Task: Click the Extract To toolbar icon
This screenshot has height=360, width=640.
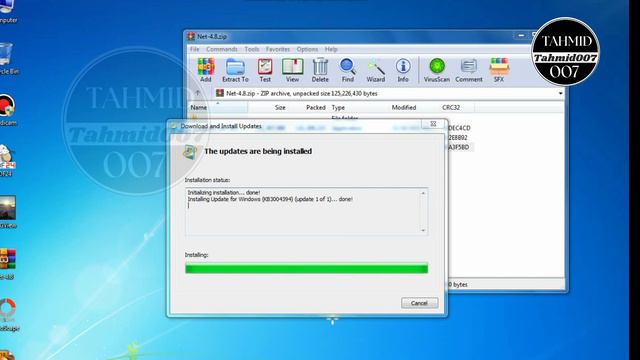Action: (x=235, y=70)
